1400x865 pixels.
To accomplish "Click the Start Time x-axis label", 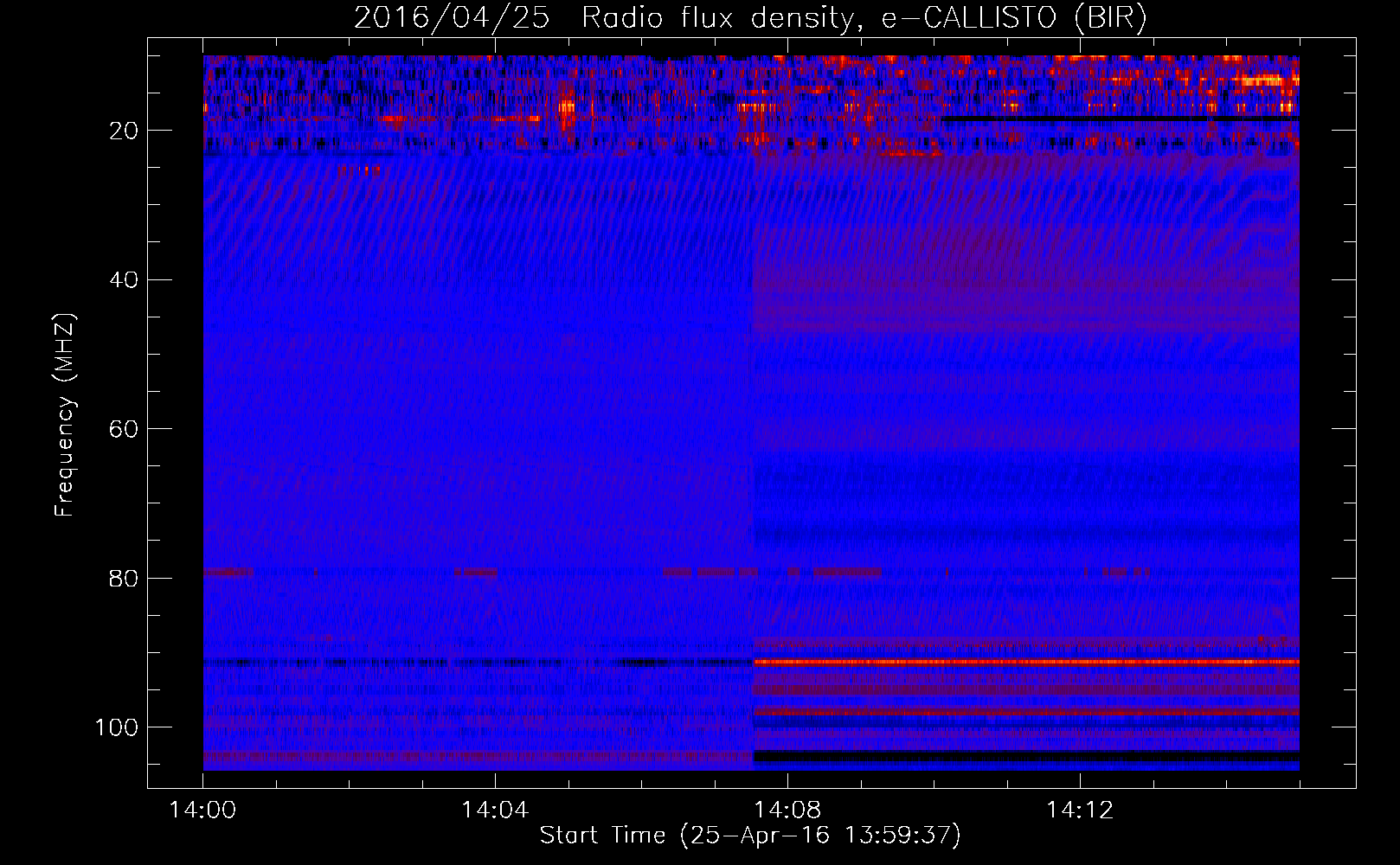I will click(x=750, y=836).
